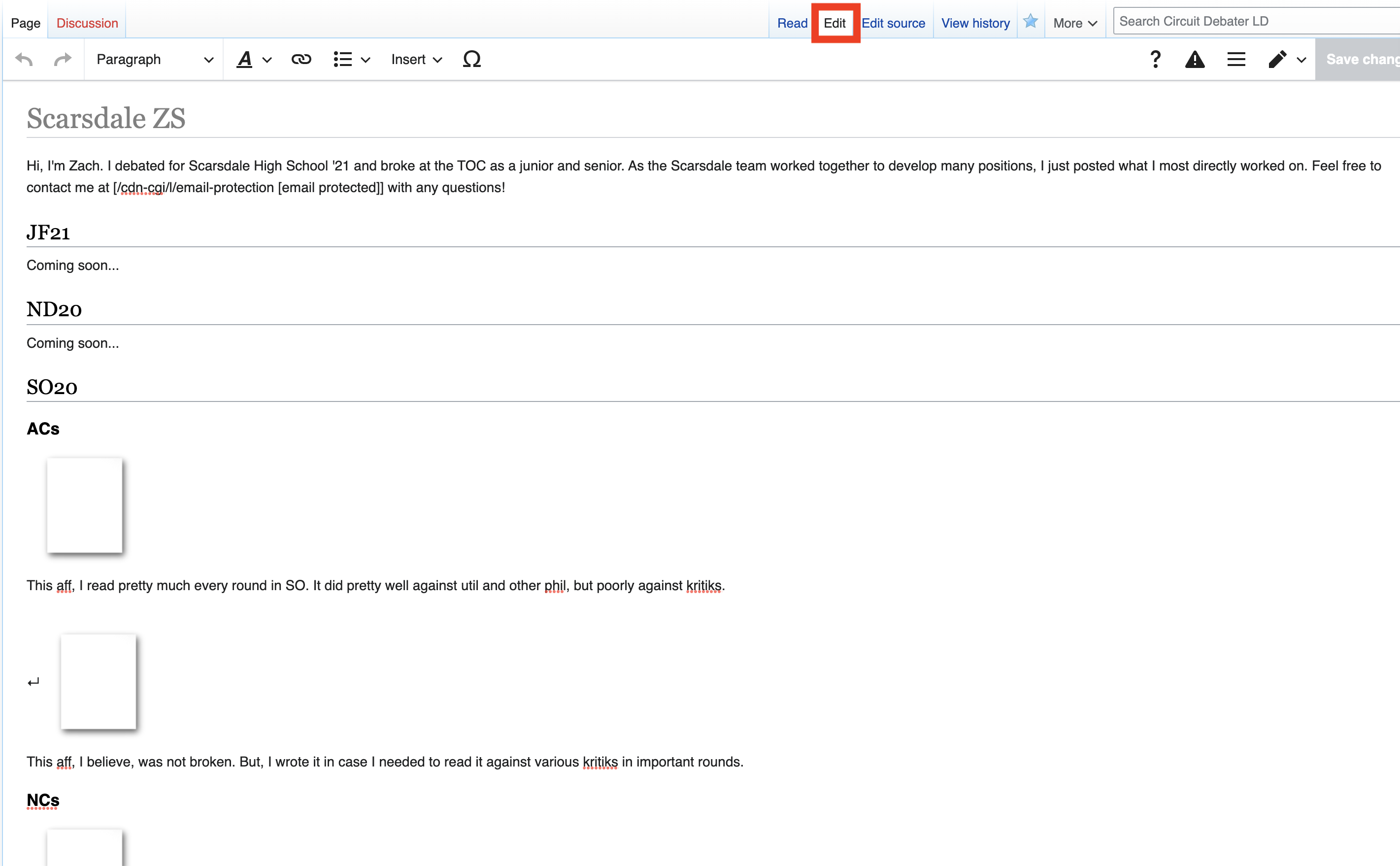This screenshot has width=1400, height=866.
Task: Expand the More dropdown
Action: tap(1075, 23)
